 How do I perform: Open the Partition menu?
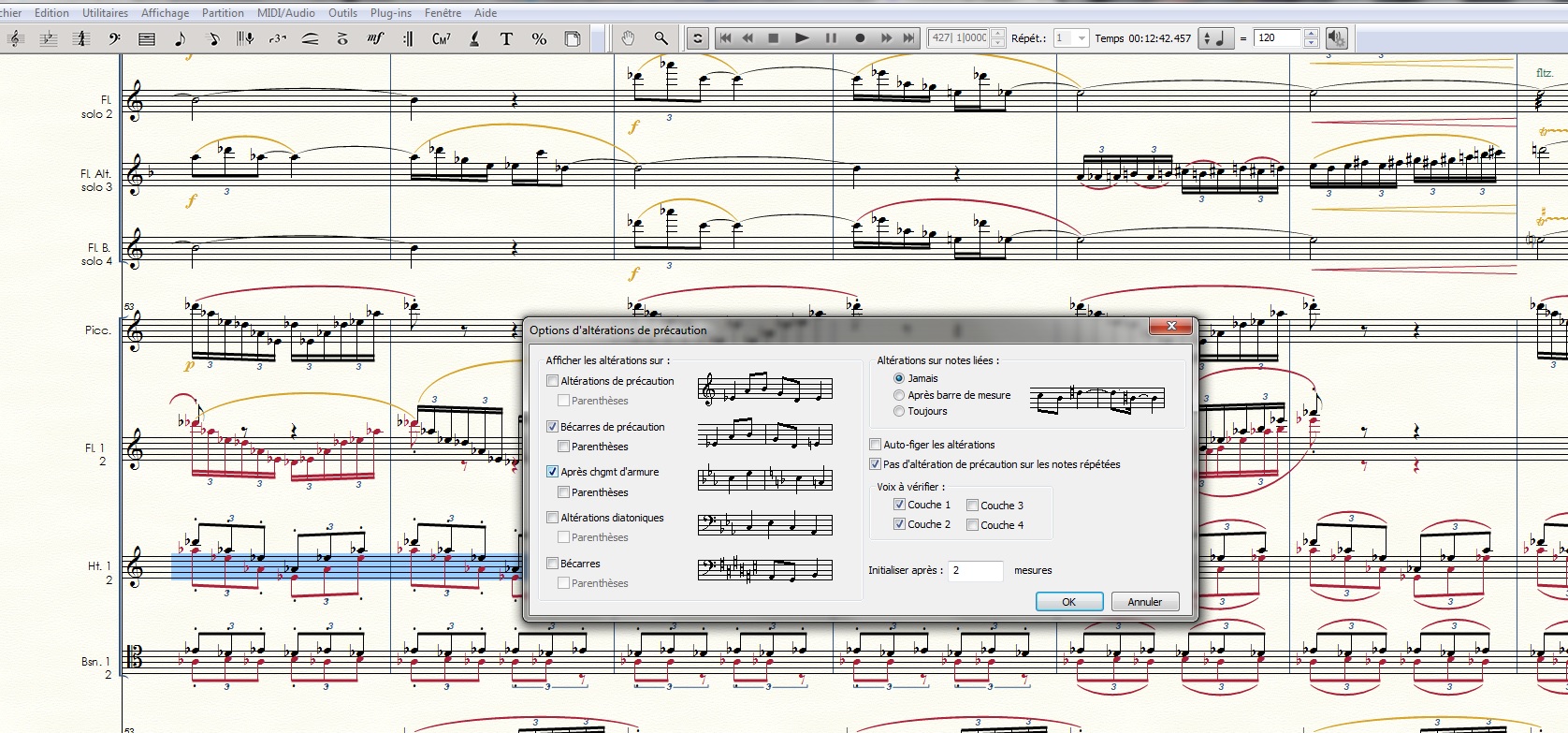click(x=223, y=13)
